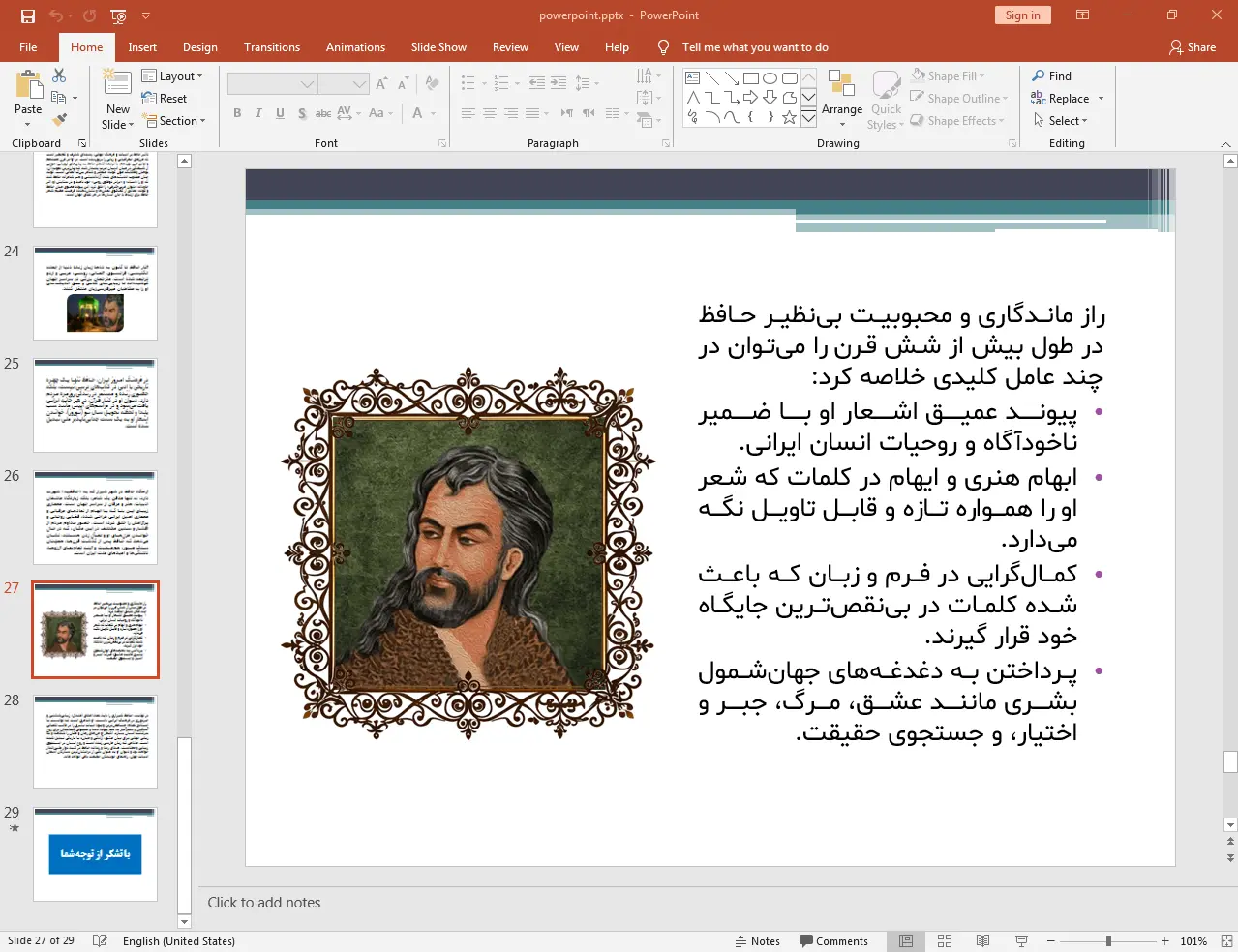This screenshot has width=1238, height=952.
Task: Click the Format Painter brush icon
Action: (59, 120)
